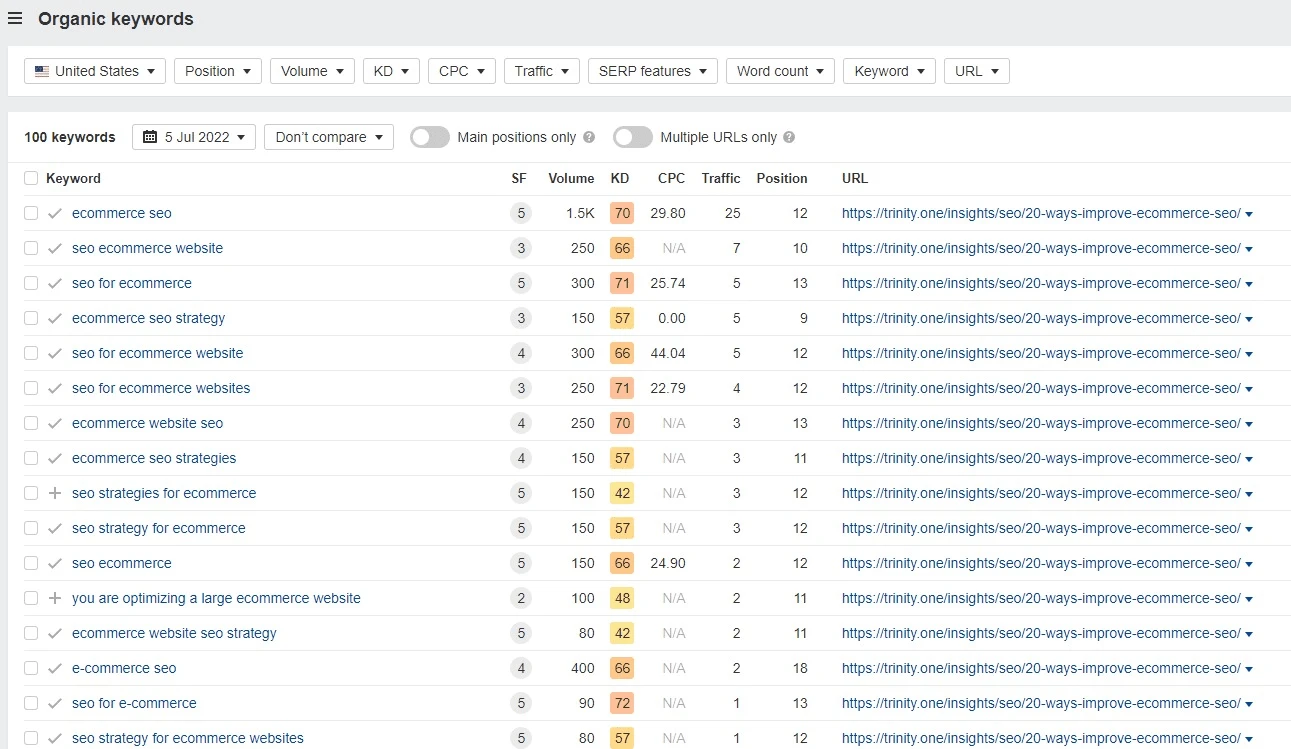
Task: Click the US flag in the country filter
Action: [x=41, y=71]
